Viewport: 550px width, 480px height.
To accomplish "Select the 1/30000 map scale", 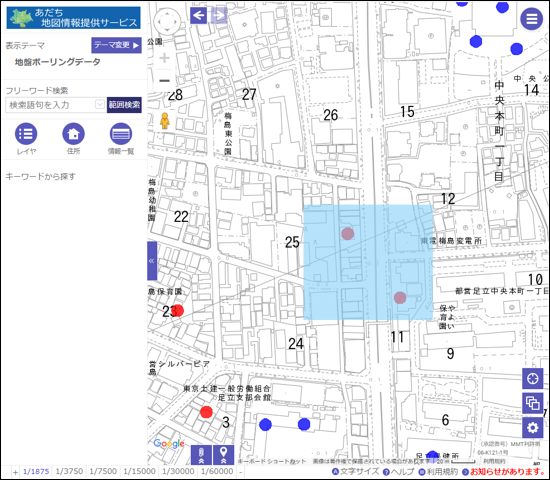I will [x=178, y=472].
